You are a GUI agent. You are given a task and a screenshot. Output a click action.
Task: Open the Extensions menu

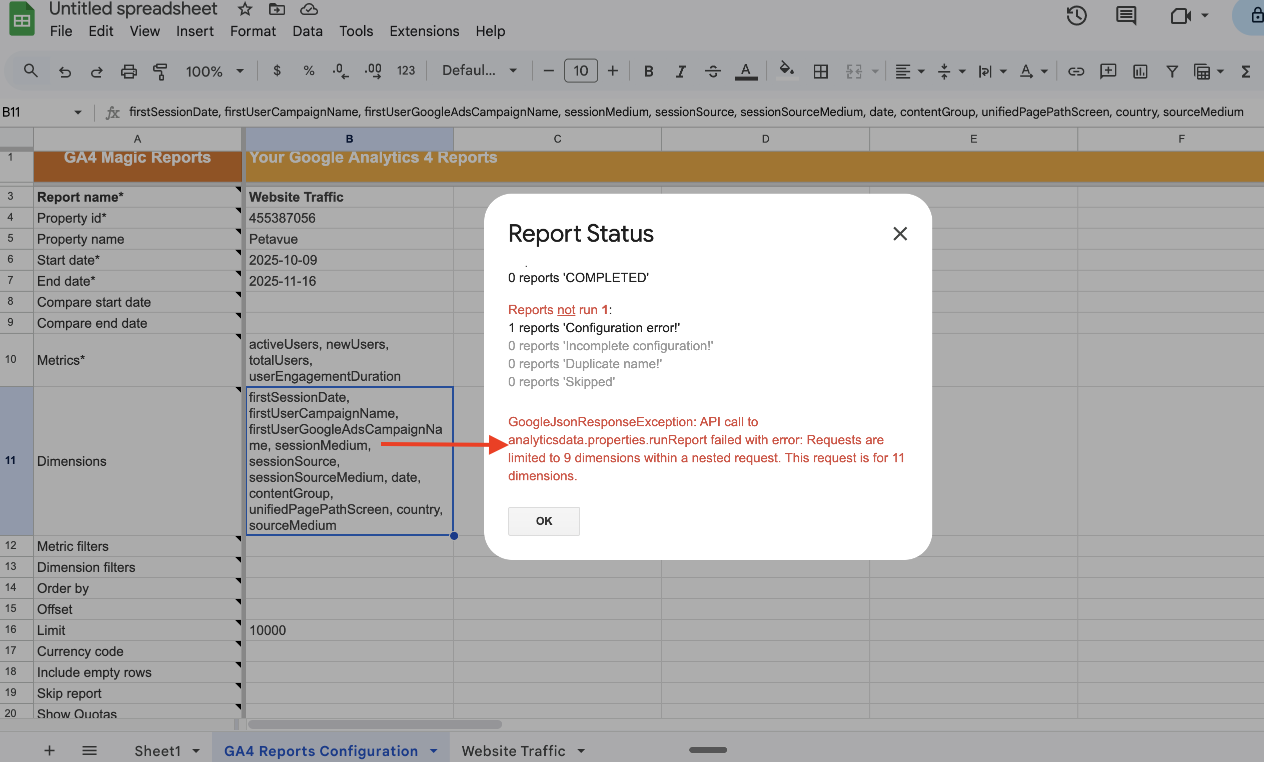424,31
